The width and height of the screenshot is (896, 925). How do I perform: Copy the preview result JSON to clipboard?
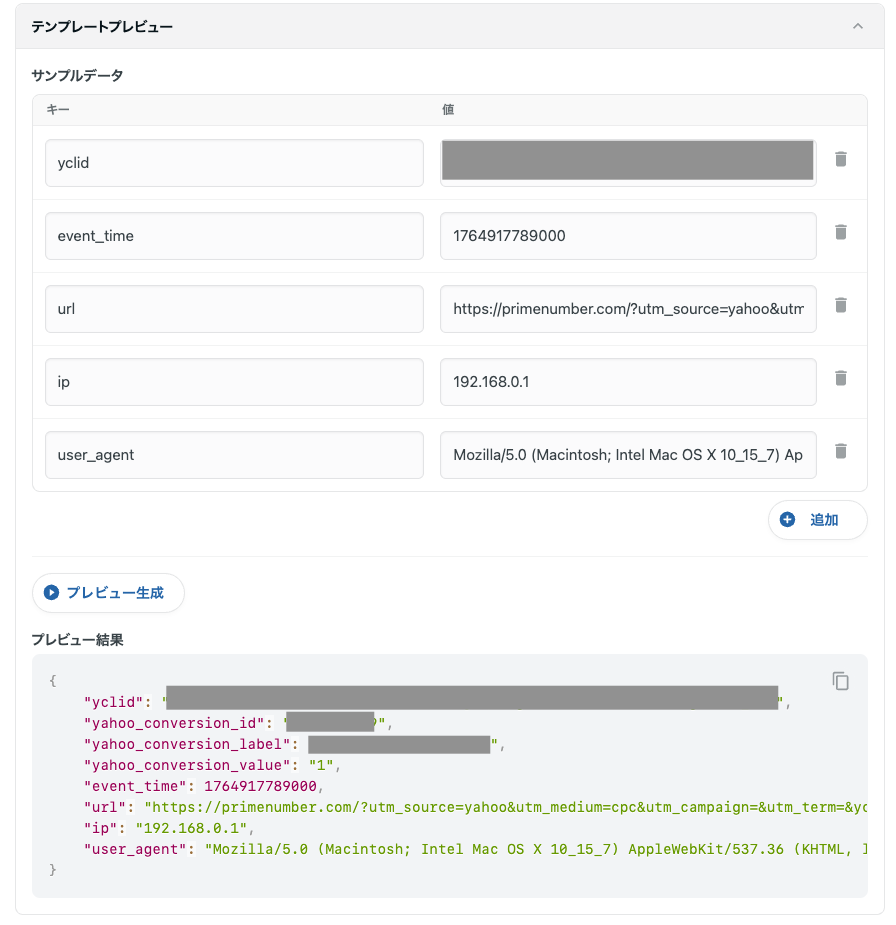click(x=841, y=681)
